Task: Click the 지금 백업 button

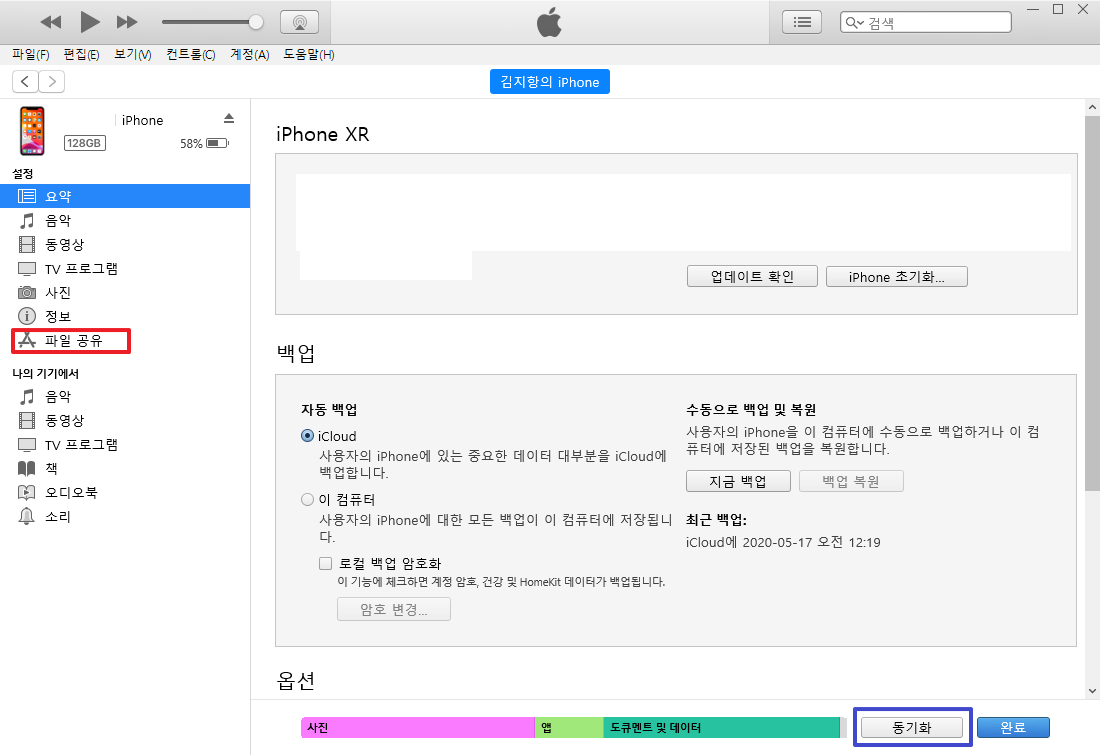Action: (x=737, y=480)
